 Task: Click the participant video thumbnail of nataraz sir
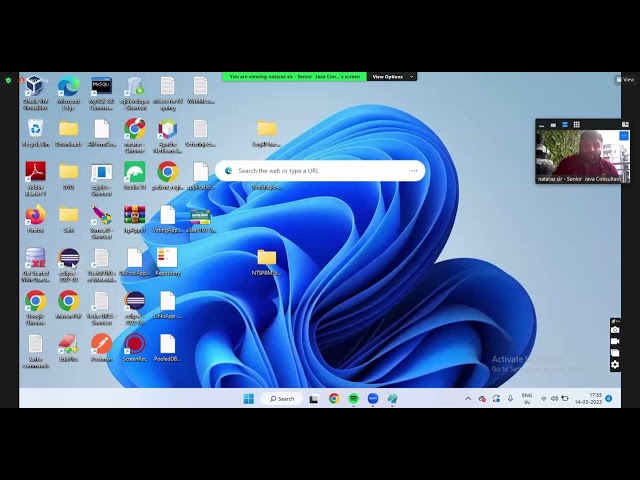pyautogui.click(x=582, y=153)
